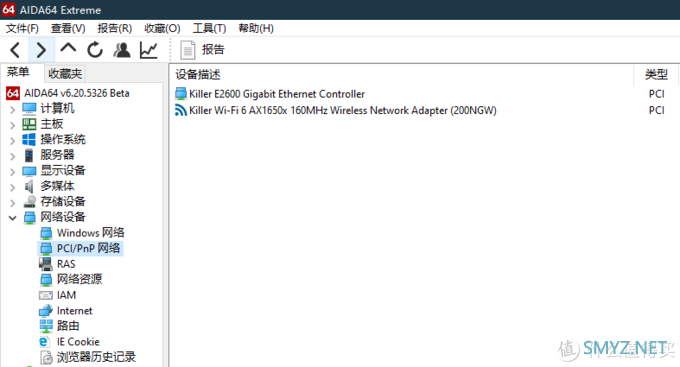The width and height of the screenshot is (680, 367).
Task: Sort by the 设备描述 column header
Action: tap(198, 75)
